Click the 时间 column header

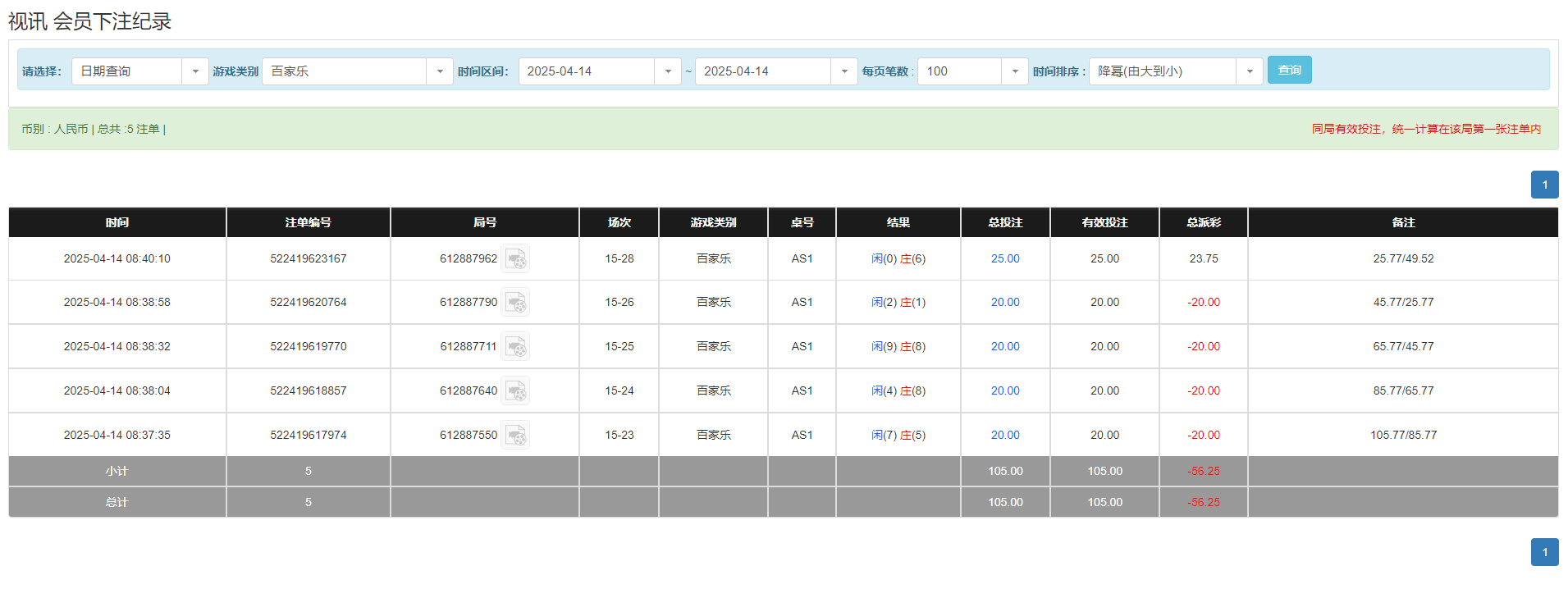(x=117, y=222)
